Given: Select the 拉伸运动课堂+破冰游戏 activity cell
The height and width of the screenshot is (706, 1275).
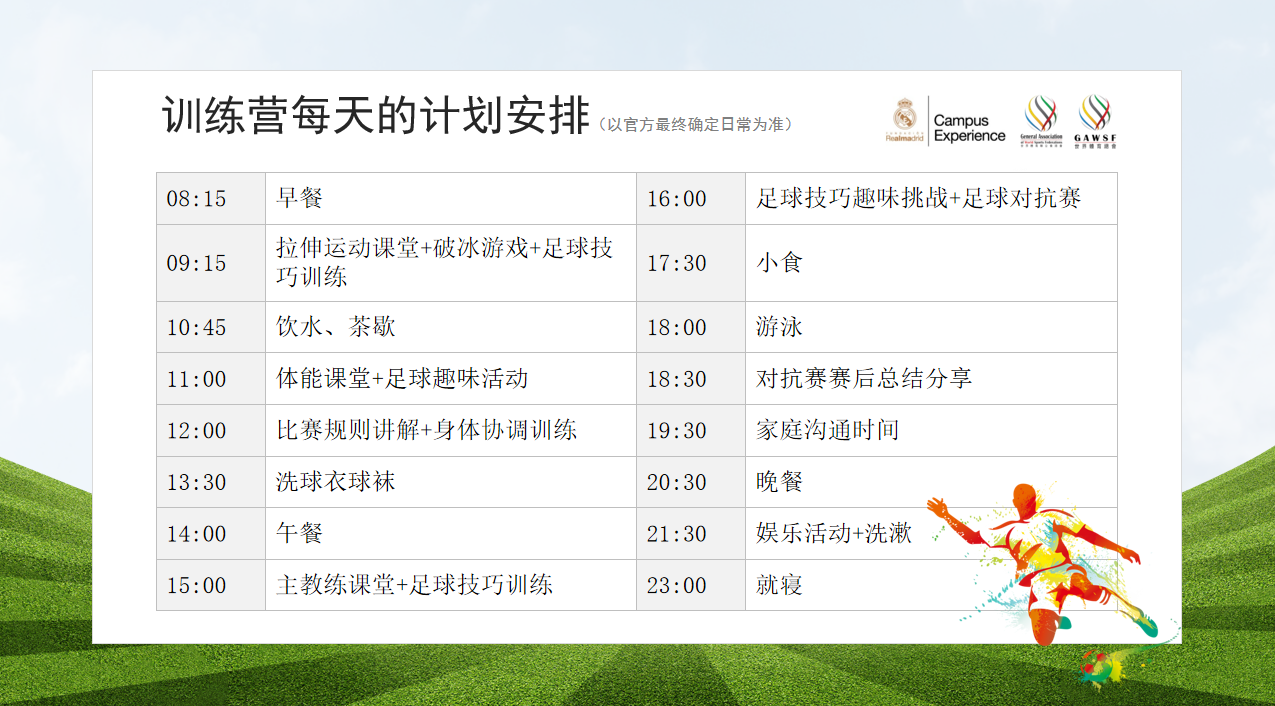Looking at the screenshot, I should [450, 263].
